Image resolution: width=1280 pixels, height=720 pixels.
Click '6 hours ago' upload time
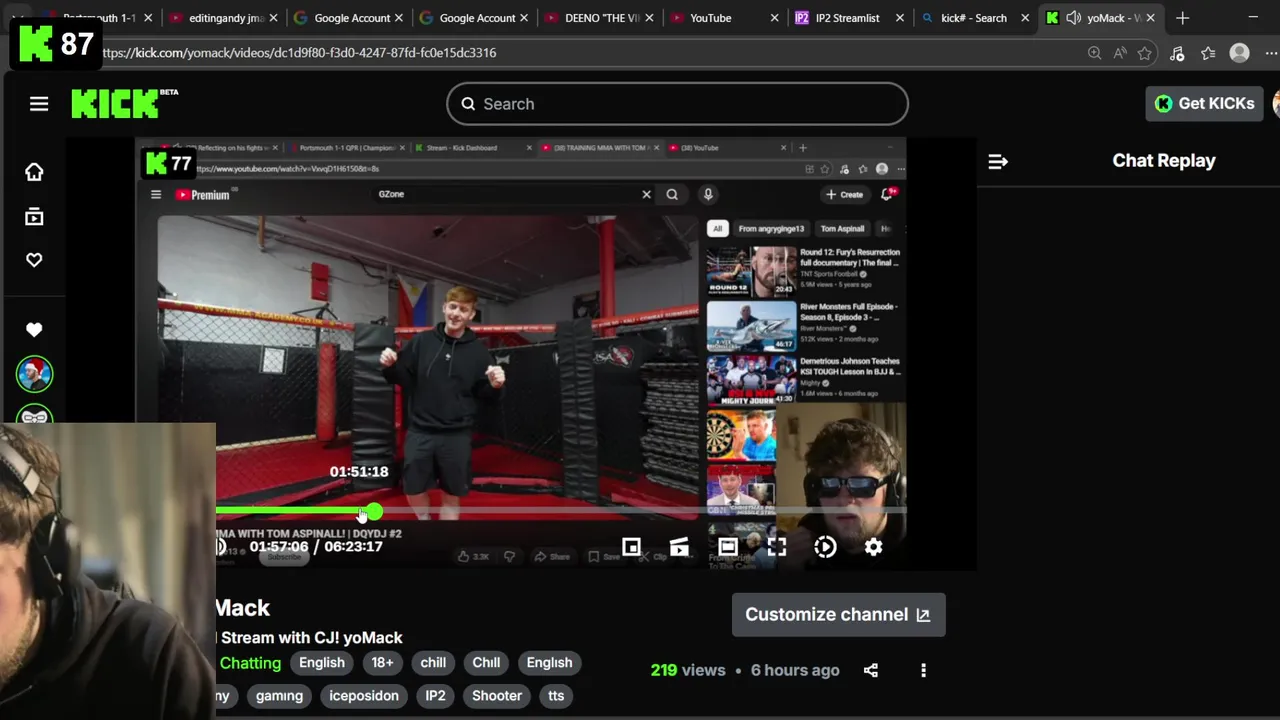(795, 670)
